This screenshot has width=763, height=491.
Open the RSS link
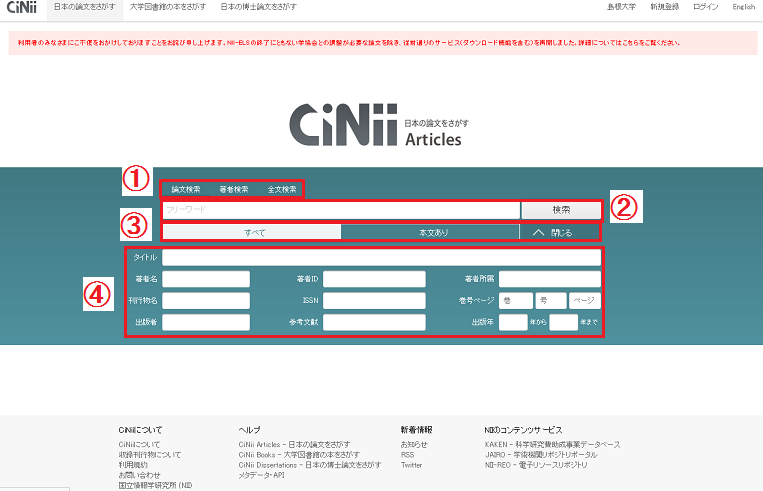click(x=407, y=455)
